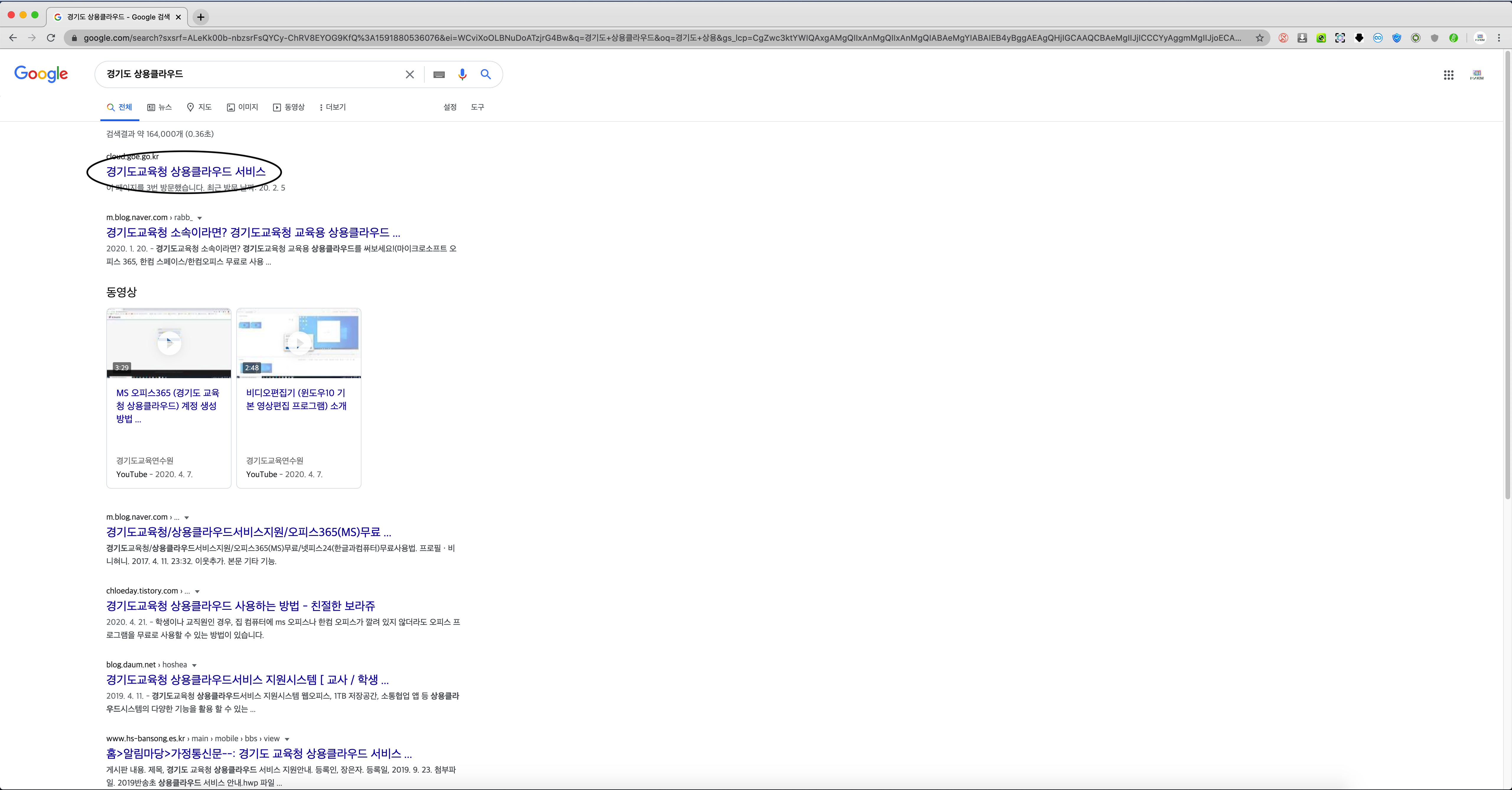The height and width of the screenshot is (790, 1512).
Task: Expand dropdown arrow next to m.blog.naver.com rabb_
Action: click(x=200, y=218)
